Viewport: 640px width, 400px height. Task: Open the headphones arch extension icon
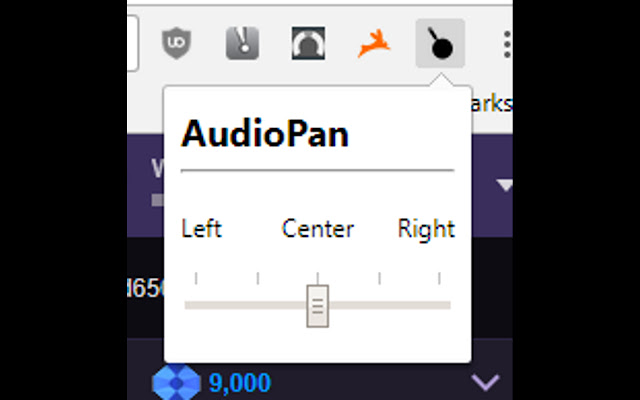[309, 43]
